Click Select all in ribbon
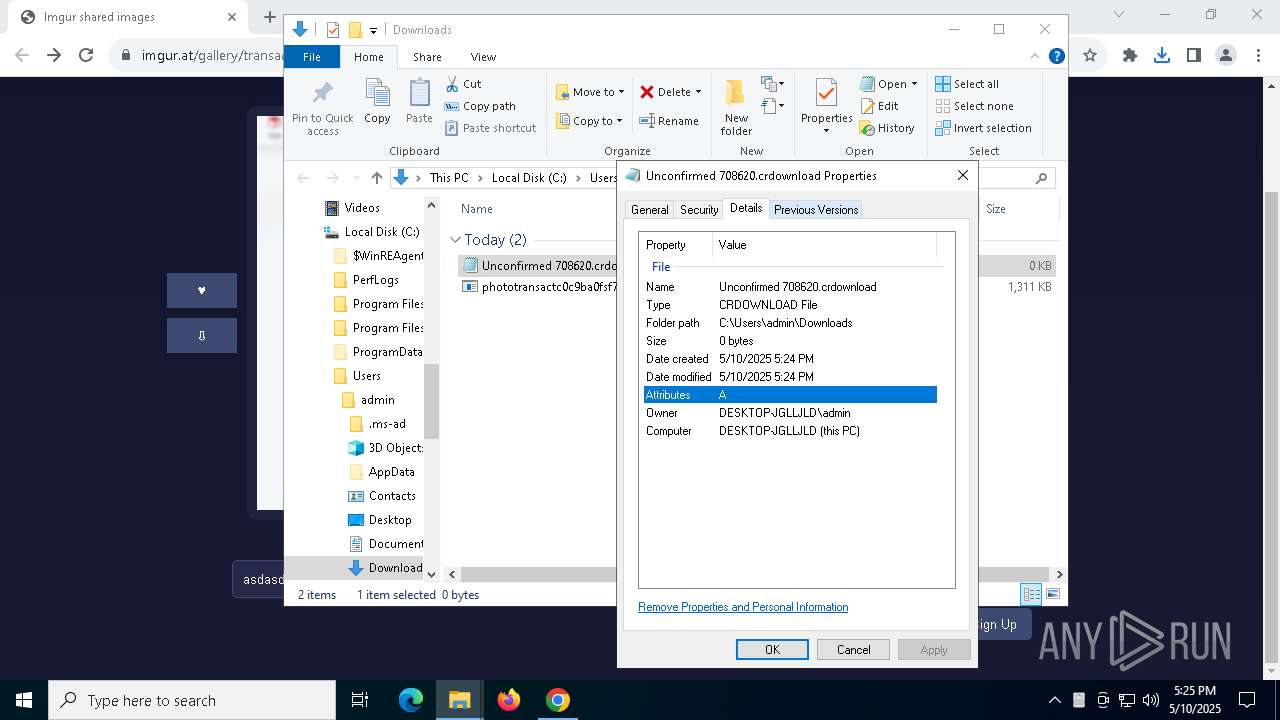This screenshot has height=720, width=1280. coord(967,84)
